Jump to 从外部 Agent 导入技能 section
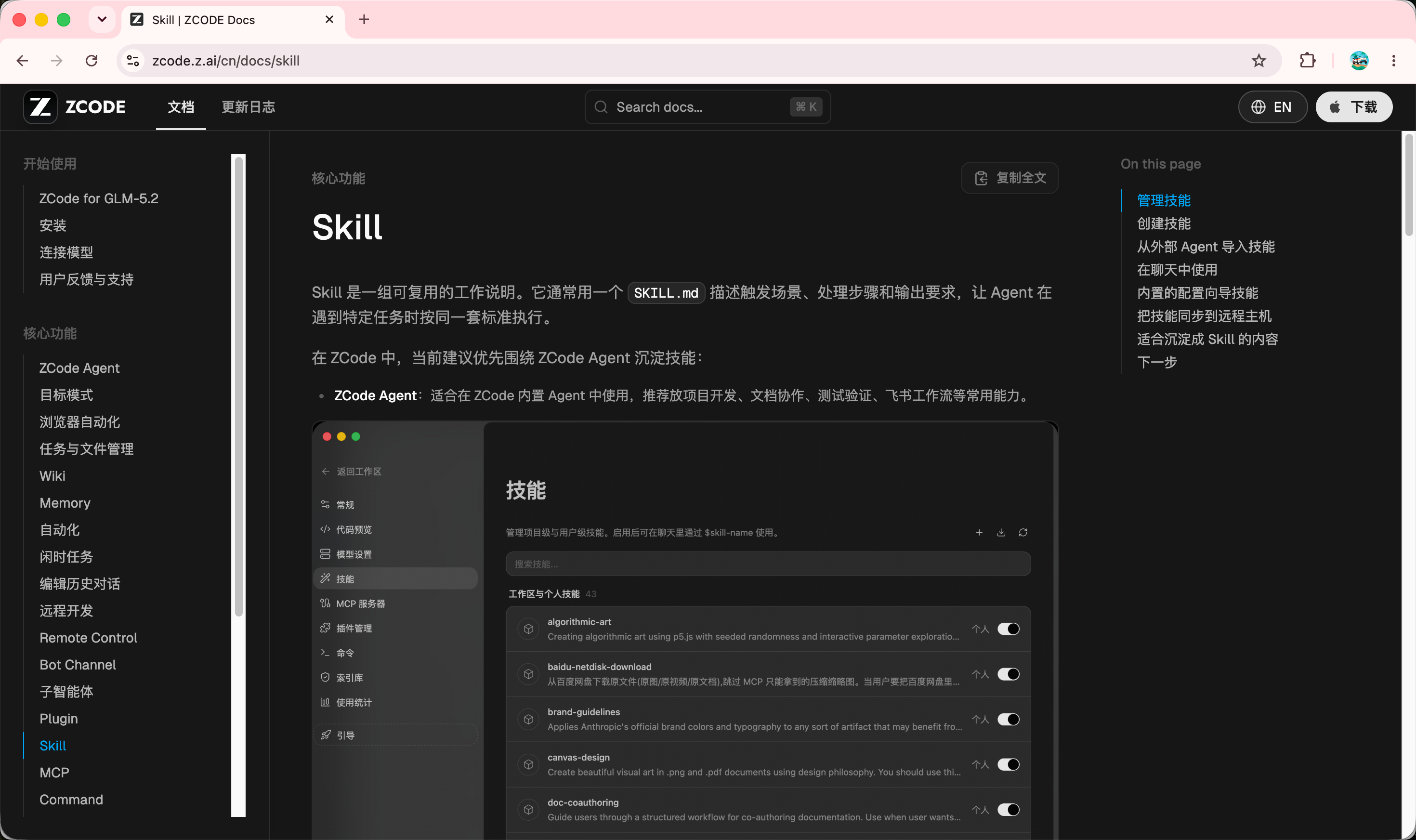The width and height of the screenshot is (1416, 840). [1206, 247]
